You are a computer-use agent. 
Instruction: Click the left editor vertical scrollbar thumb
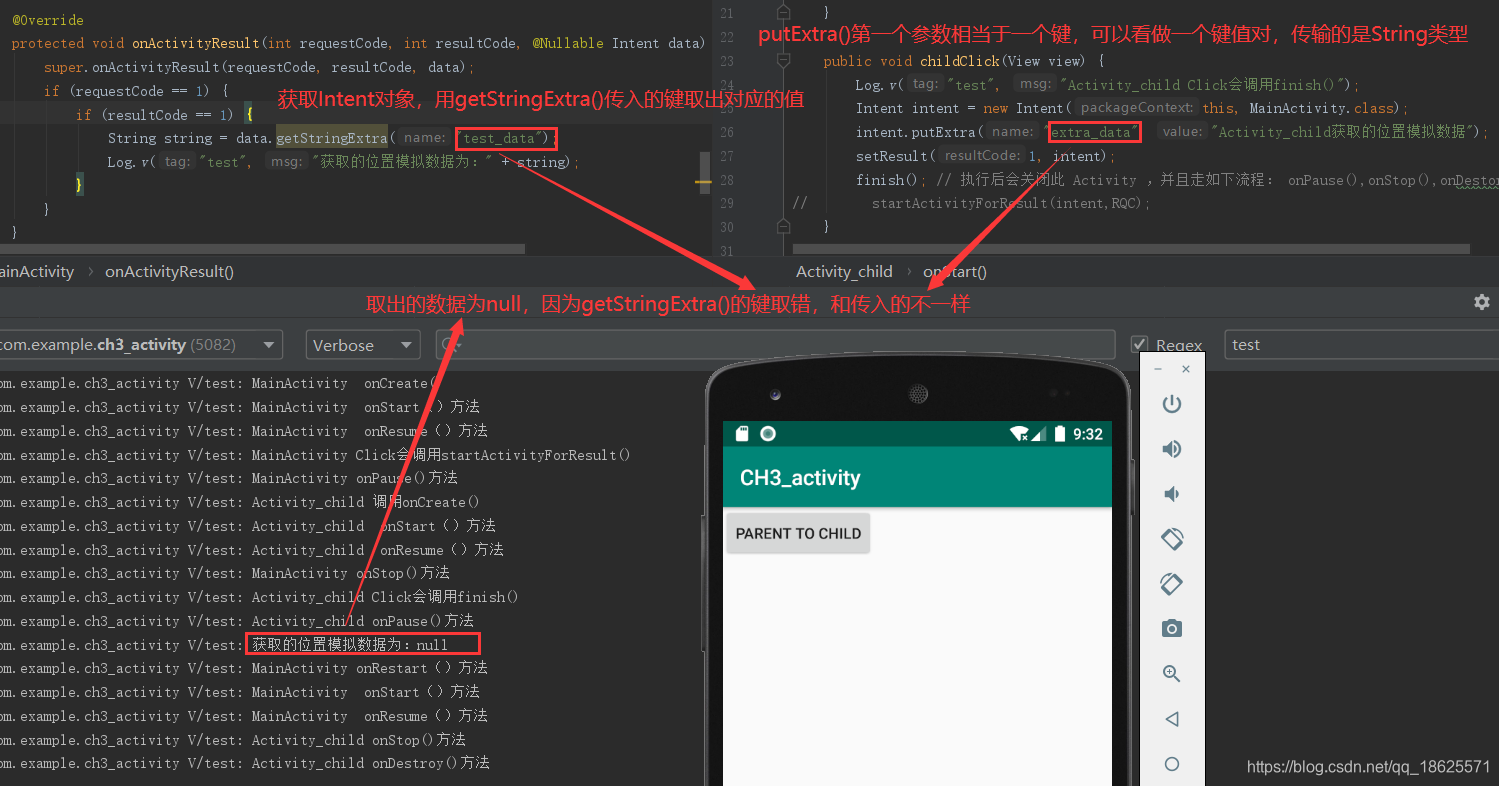click(705, 172)
